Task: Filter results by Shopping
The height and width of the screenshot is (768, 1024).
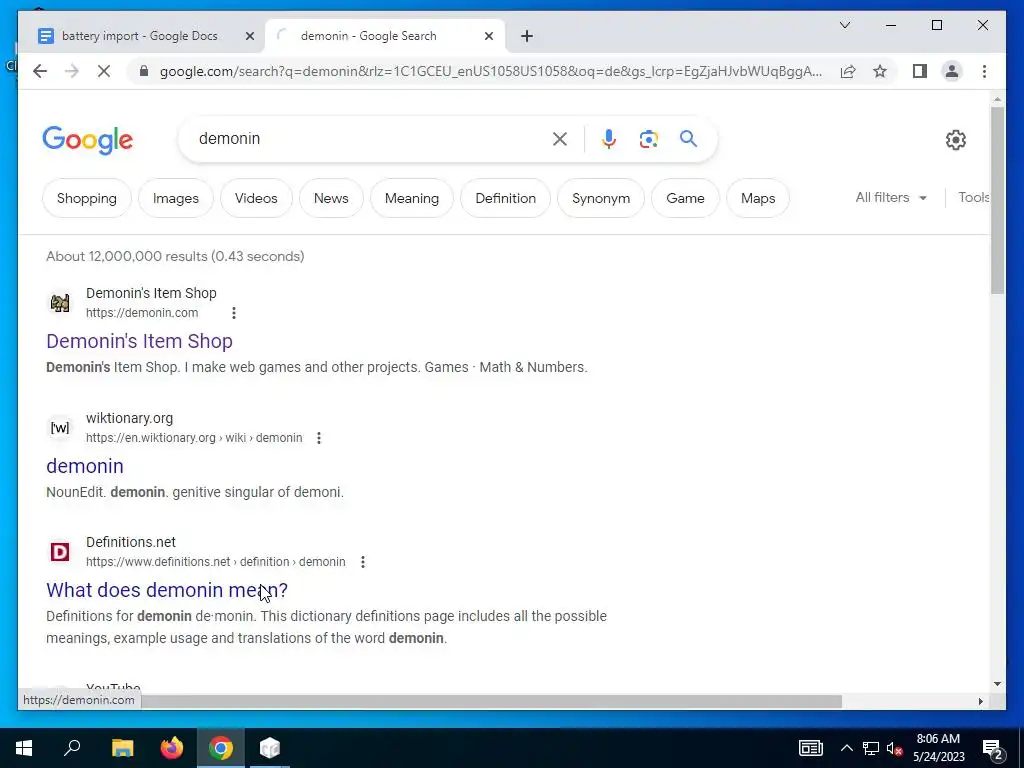Action: pyautogui.click(x=87, y=198)
